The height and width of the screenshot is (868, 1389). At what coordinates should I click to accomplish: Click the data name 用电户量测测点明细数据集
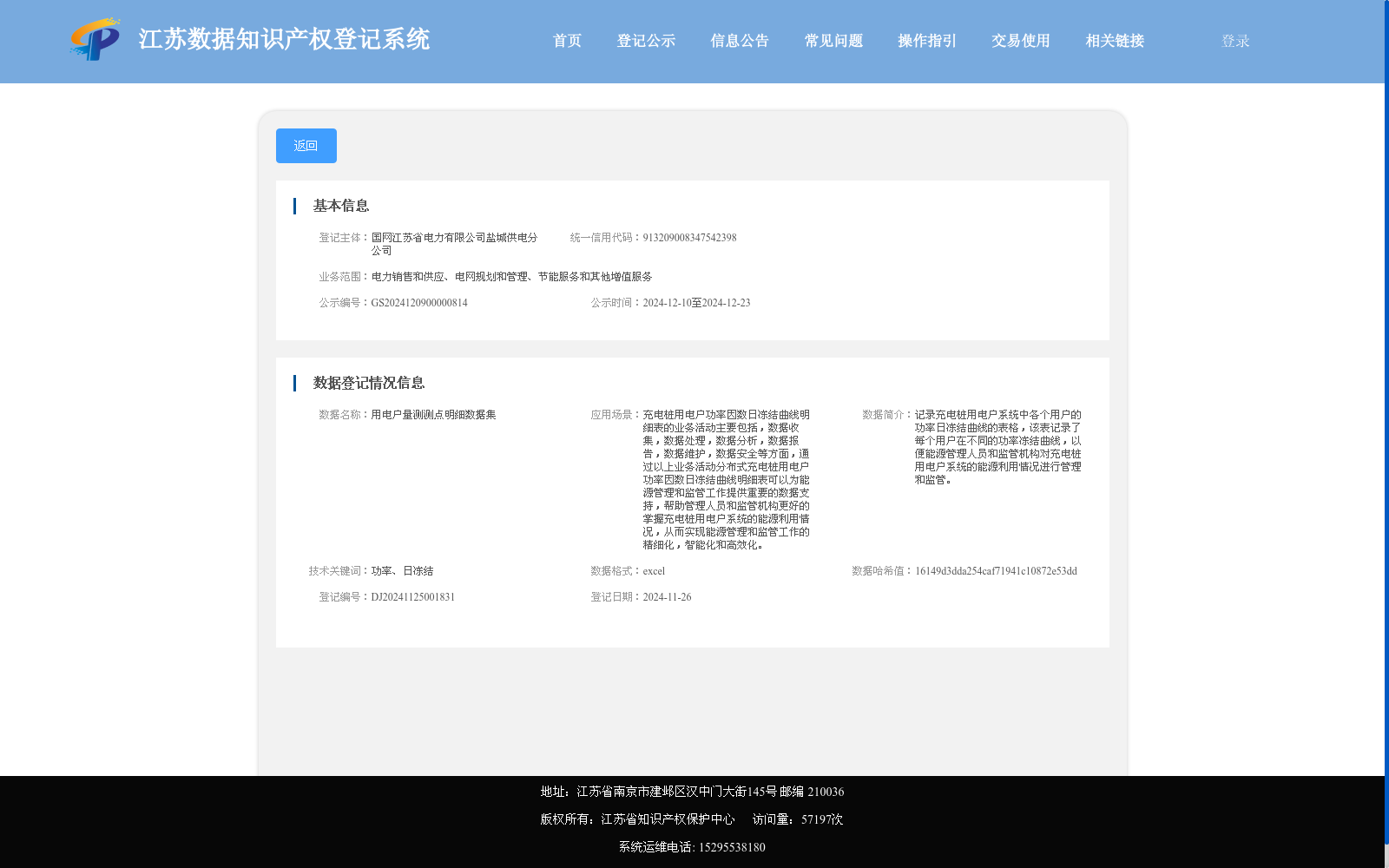click(433, 415)
